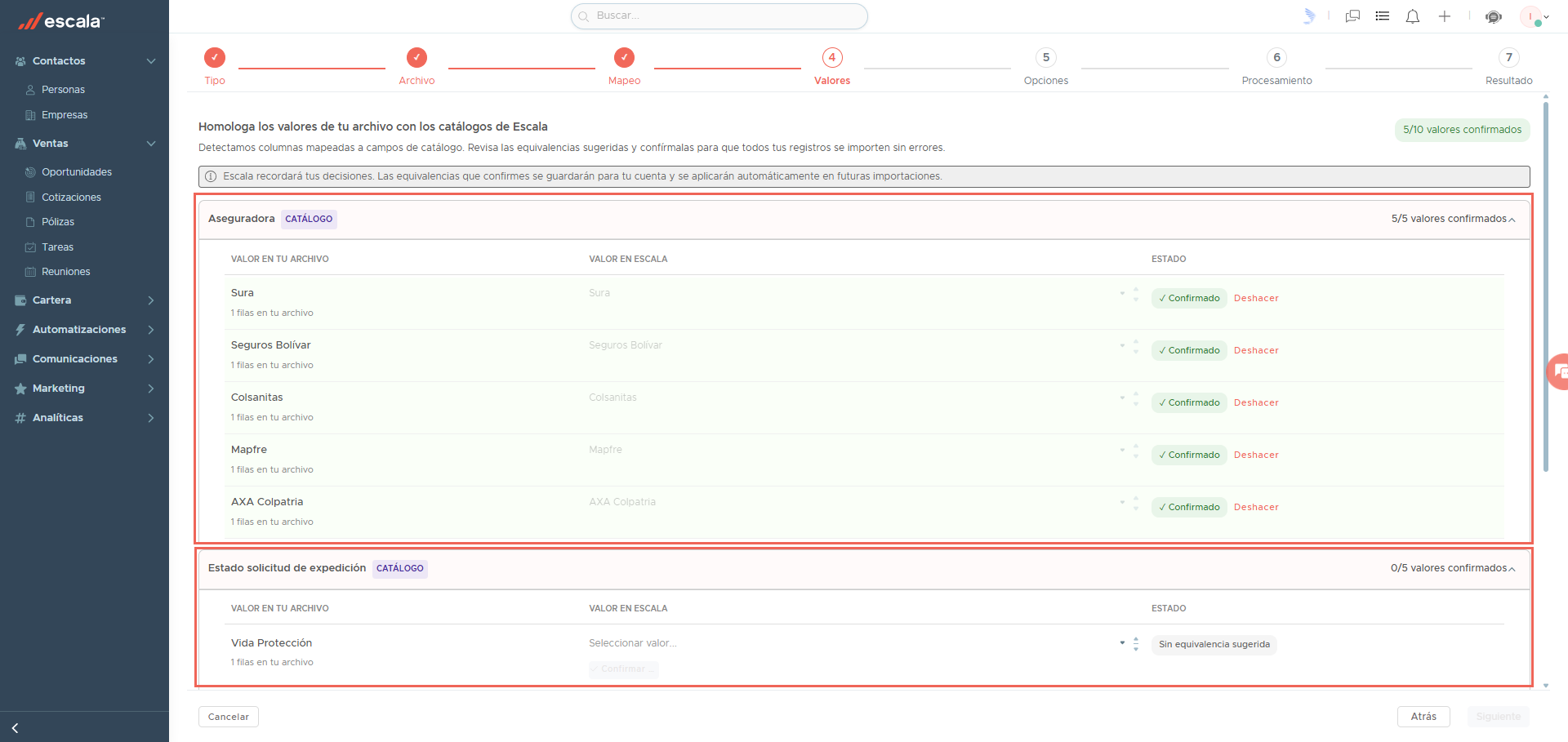
Task: Click Confirmado badge for Mapfre
Action: [x=1189, y=455]
